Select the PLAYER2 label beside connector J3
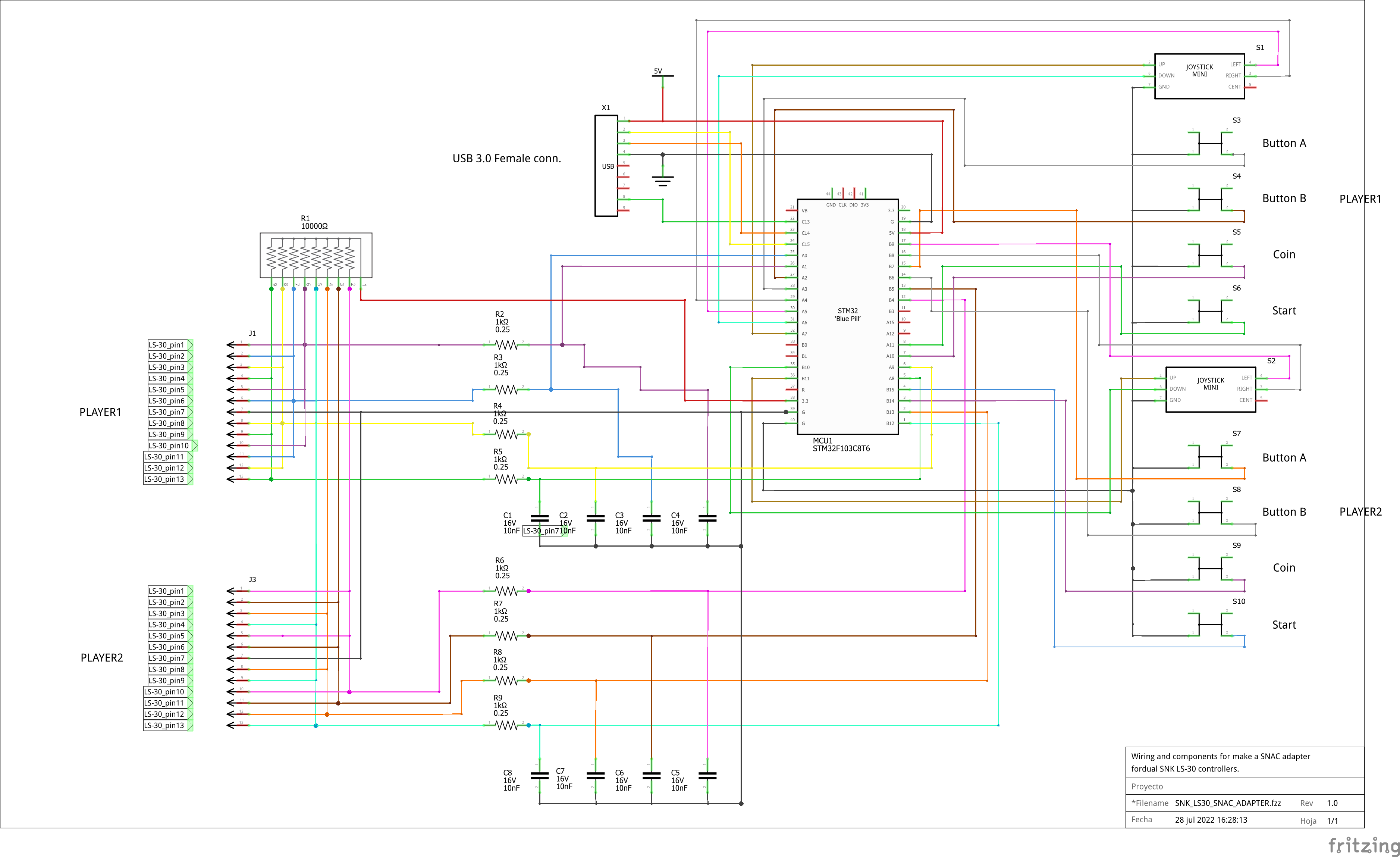The image size is (1400, 857). click(x=102, y=657)
